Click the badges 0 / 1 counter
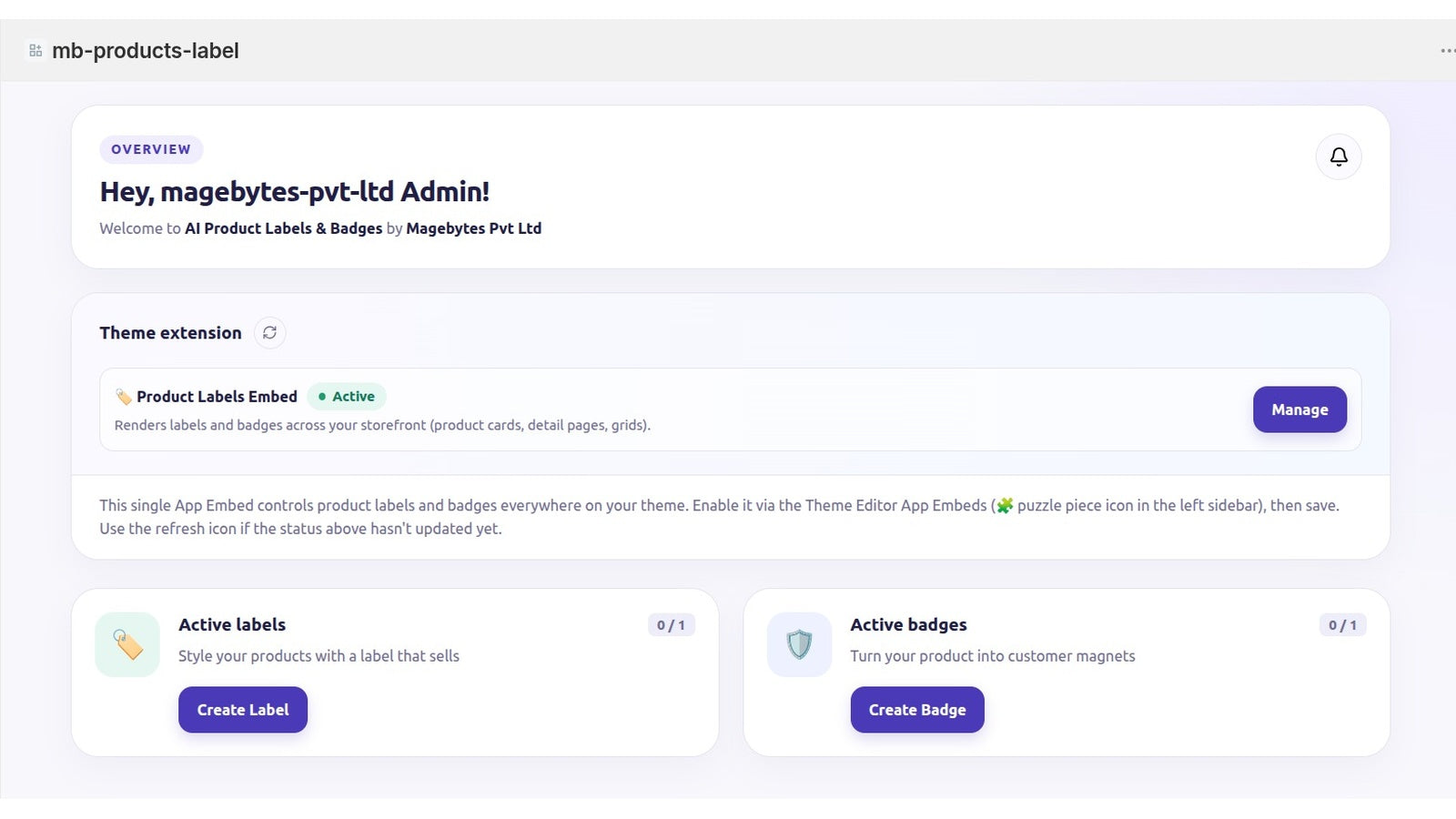This screenshot has height=819, width=1456. click(1343, 625)
